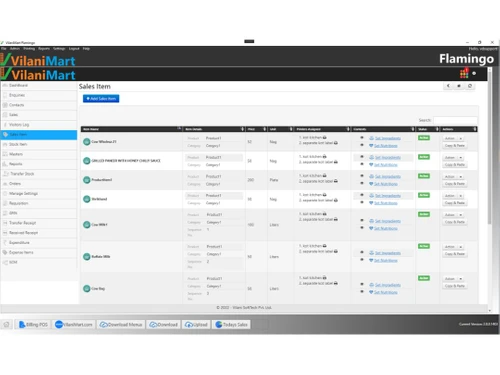Open the Admin menu in the menu bar
The image size is (500, 375).
pyautogui.click(x=15, y=49)
